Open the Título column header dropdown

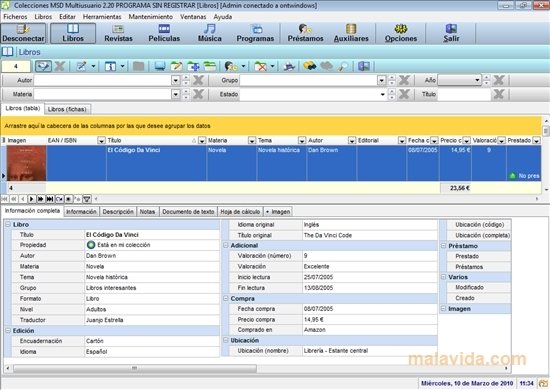[202, 141]
